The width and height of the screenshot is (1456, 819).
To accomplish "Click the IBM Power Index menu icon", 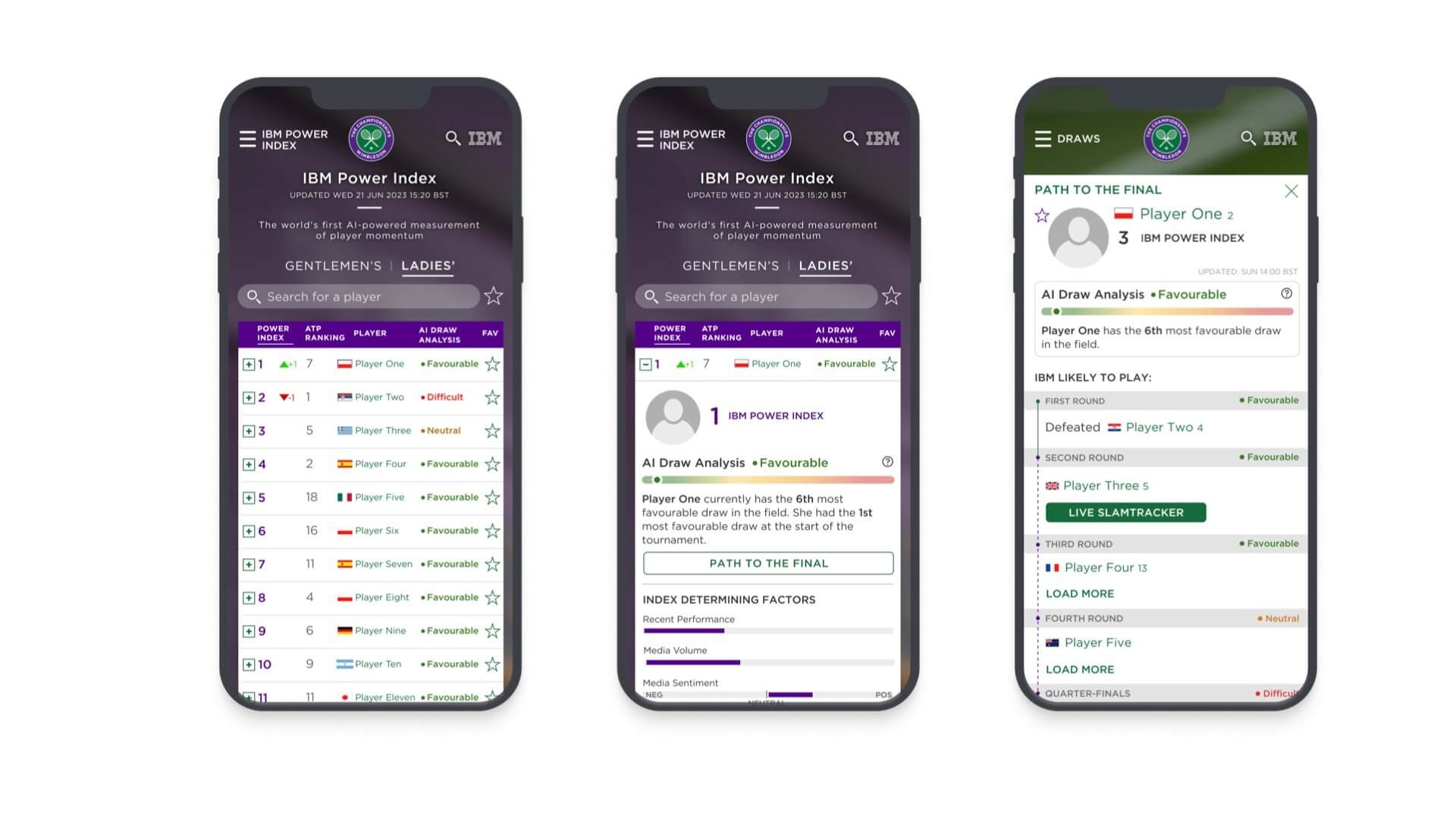I will point(247,139).
